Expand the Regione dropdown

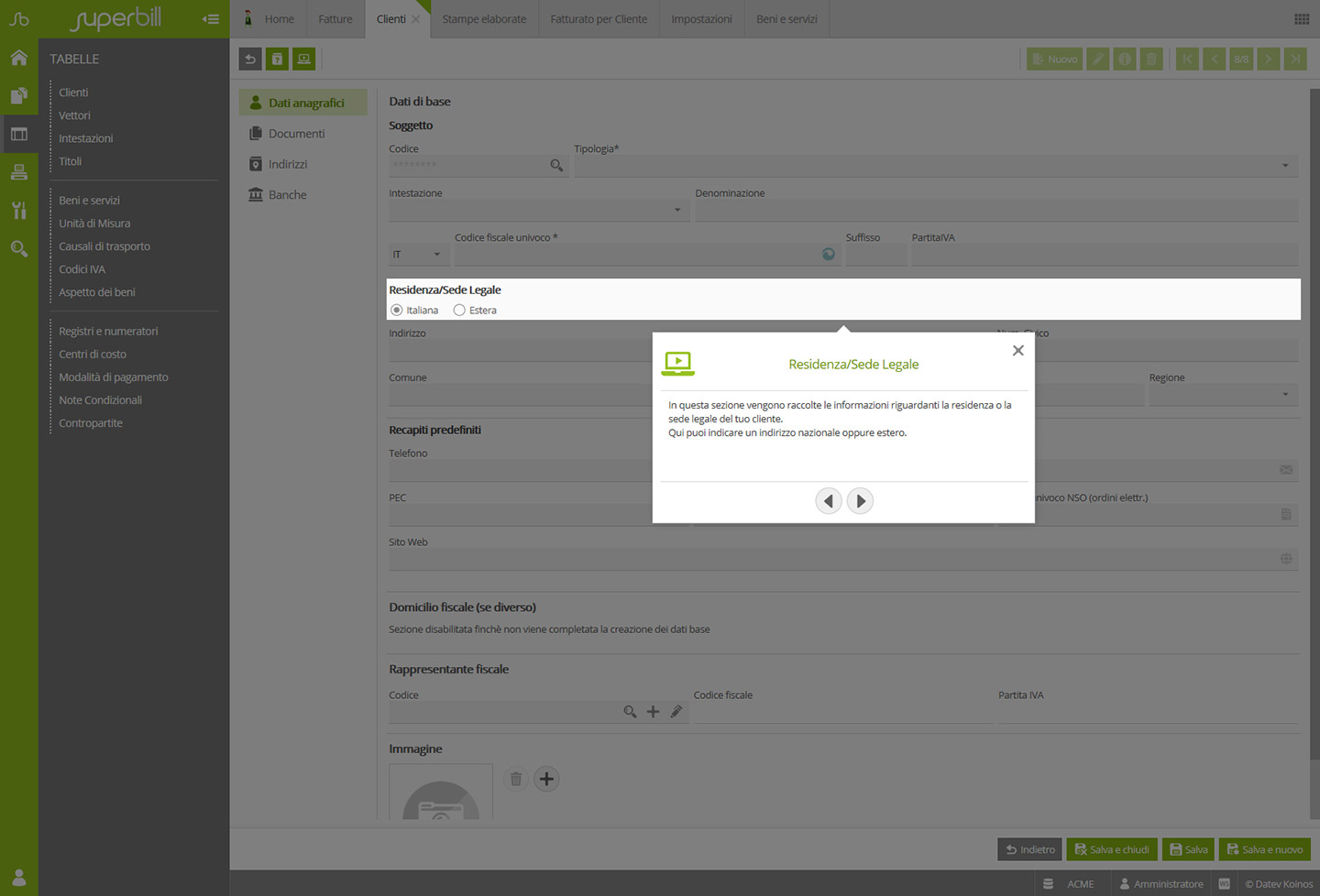click(1285, 394)
